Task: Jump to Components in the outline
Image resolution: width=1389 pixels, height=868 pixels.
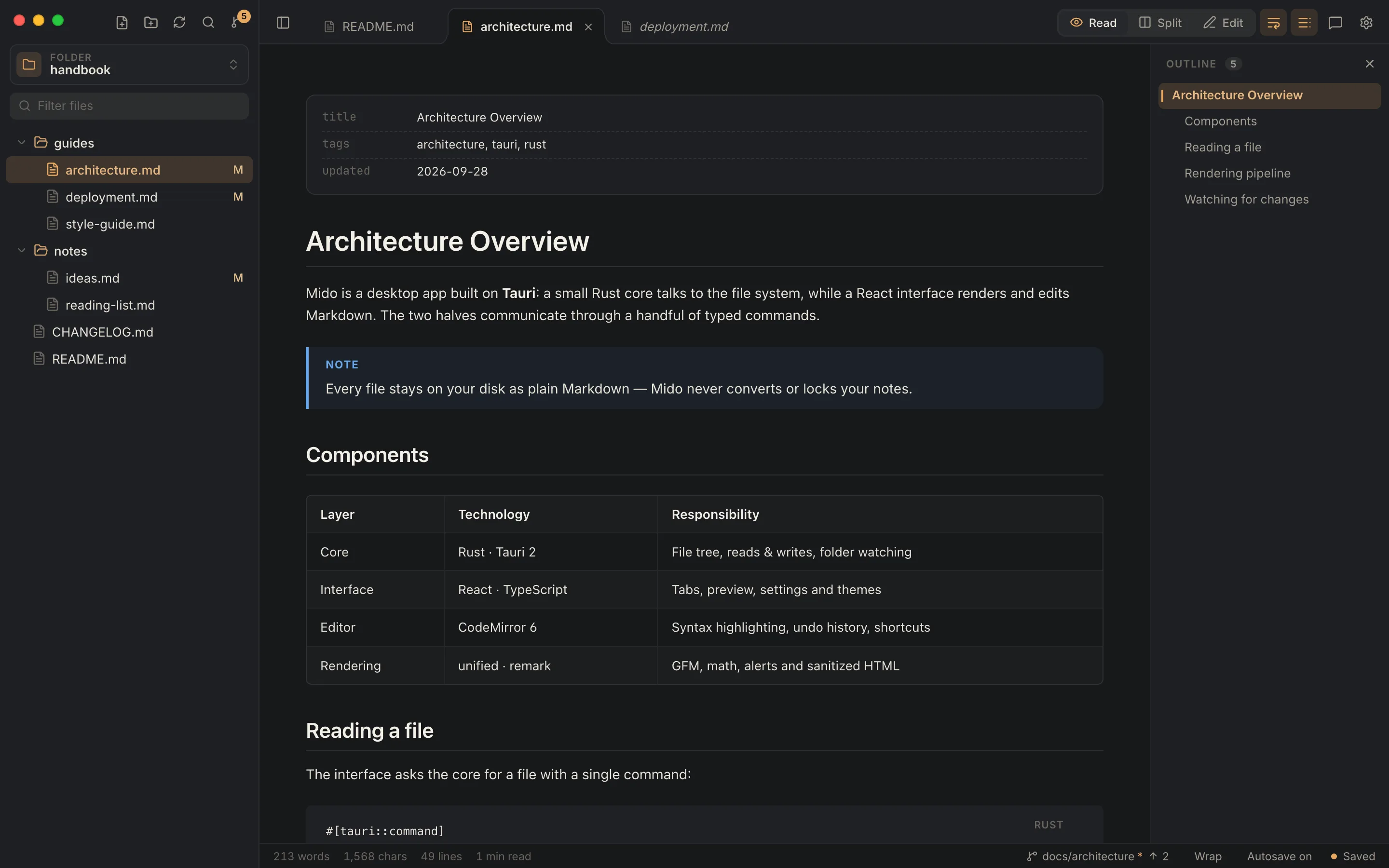Action: tap(1269, 121)
